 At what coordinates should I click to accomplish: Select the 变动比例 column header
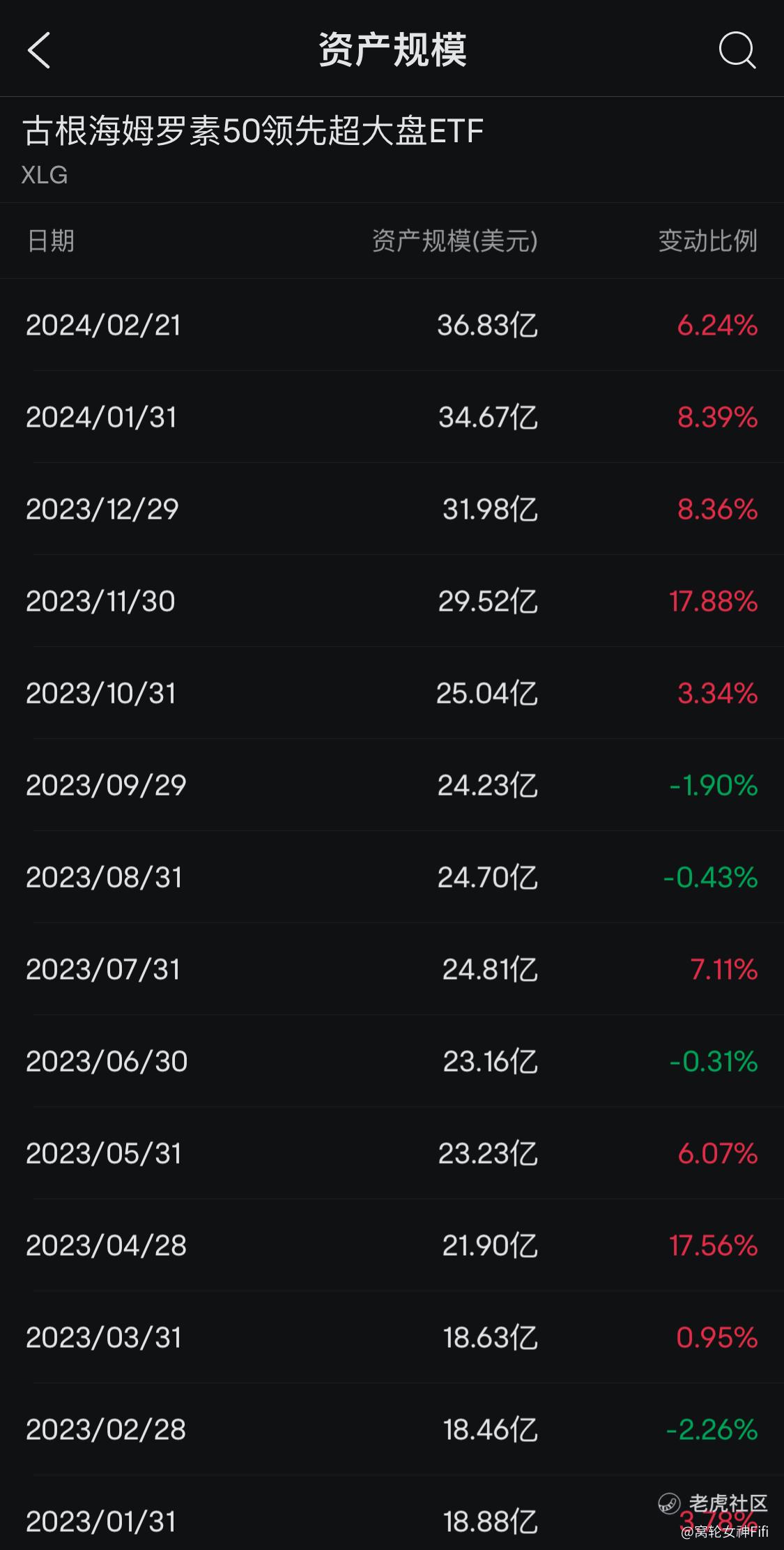coord(707,241)
